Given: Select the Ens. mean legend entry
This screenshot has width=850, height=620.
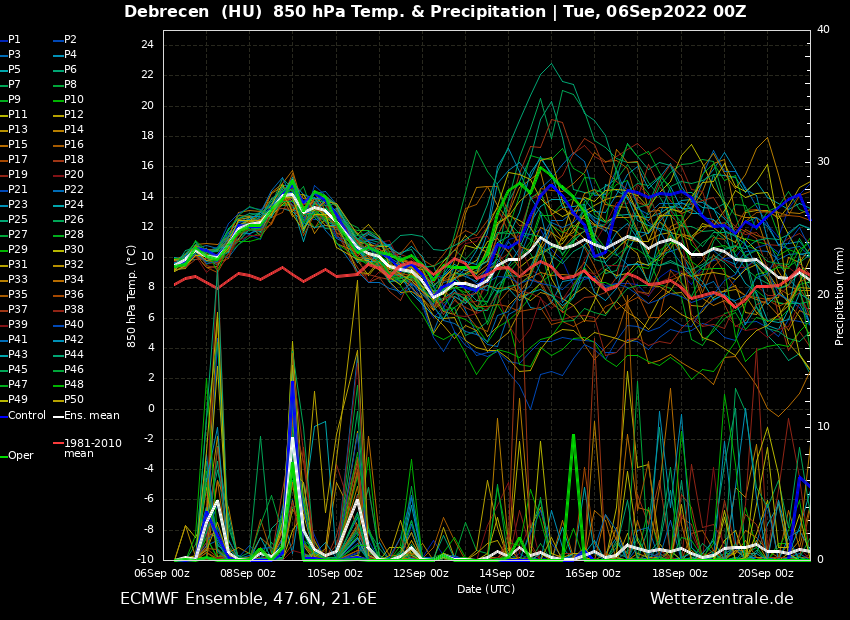Looking at the screenshot, I should click(91, 415).
